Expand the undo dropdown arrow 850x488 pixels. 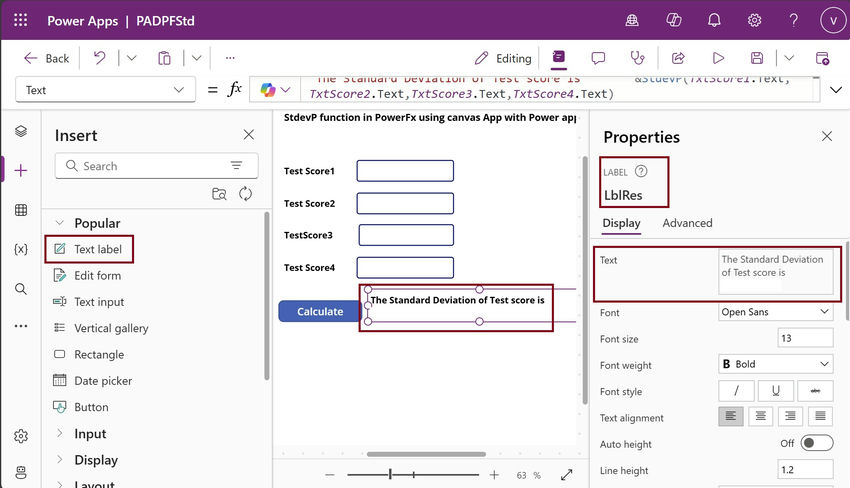(x=131, y=57)
